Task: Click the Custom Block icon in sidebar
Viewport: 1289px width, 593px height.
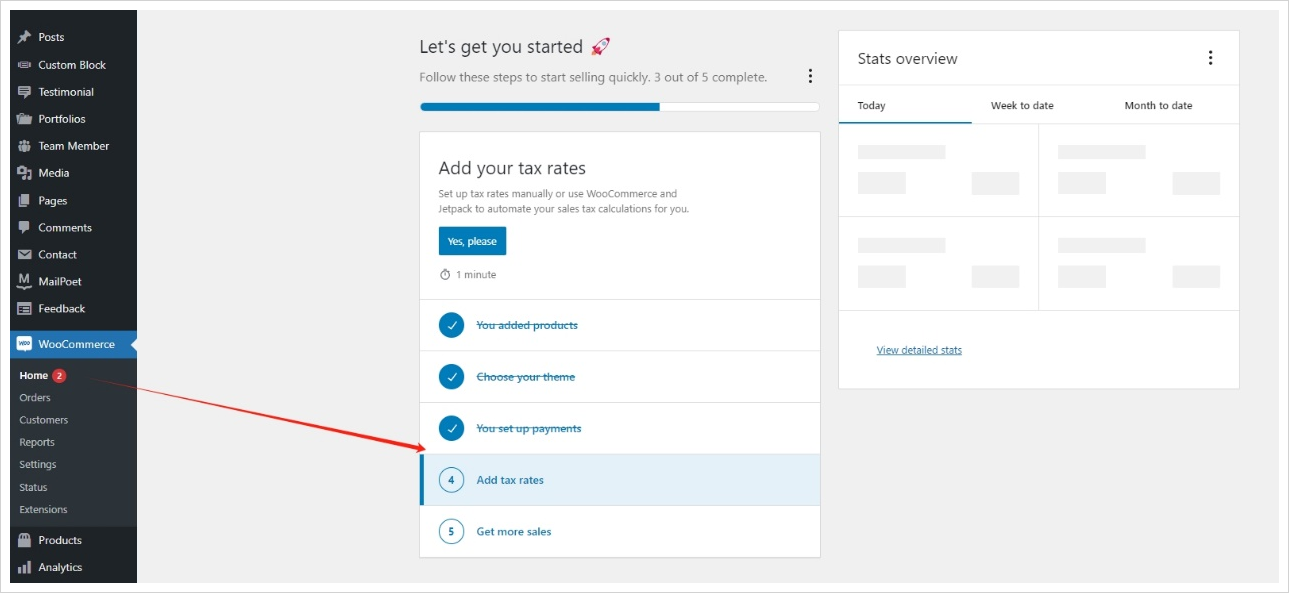Action: [x=25, y=65]
